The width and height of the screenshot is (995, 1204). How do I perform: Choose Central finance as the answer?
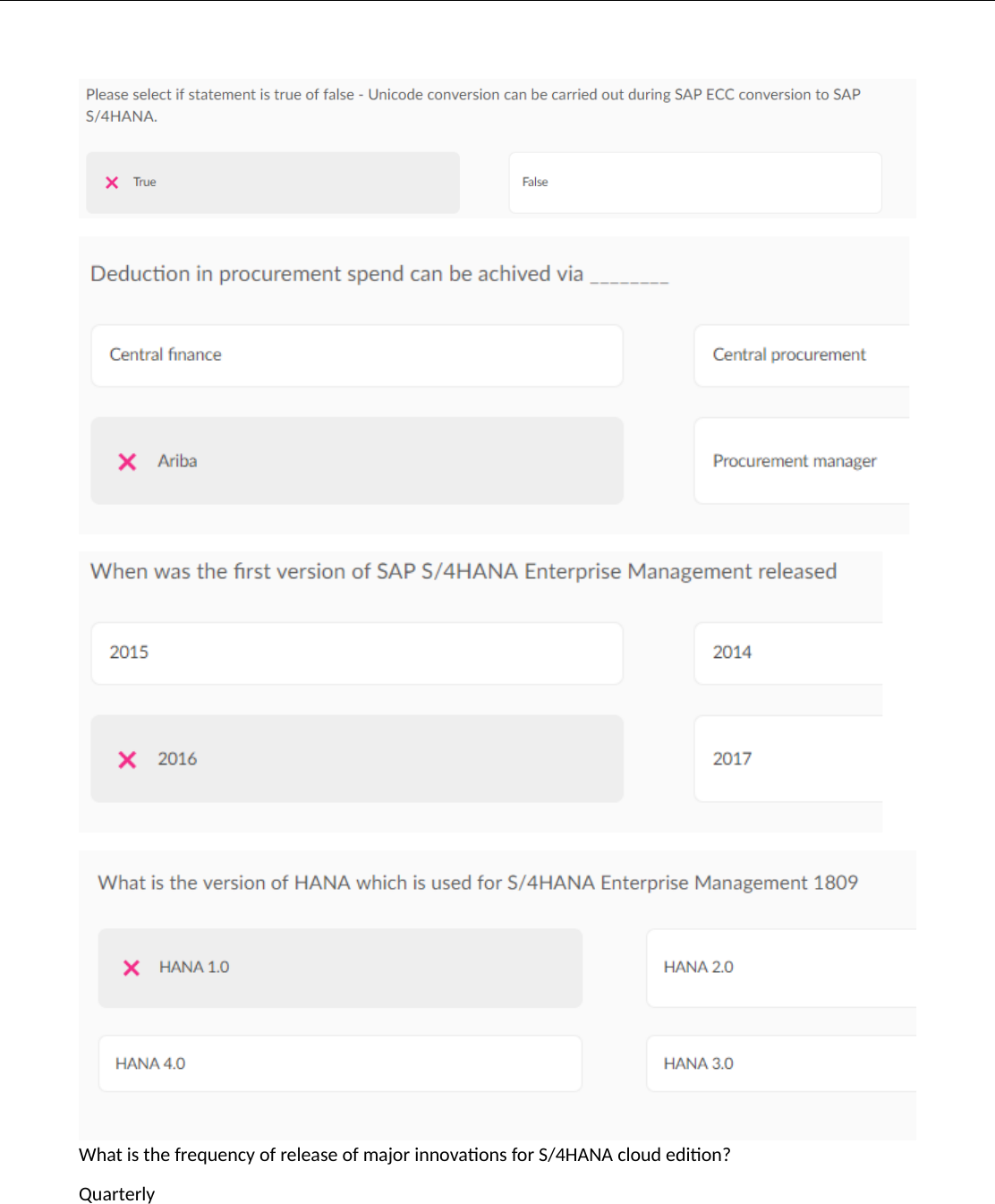356,355
